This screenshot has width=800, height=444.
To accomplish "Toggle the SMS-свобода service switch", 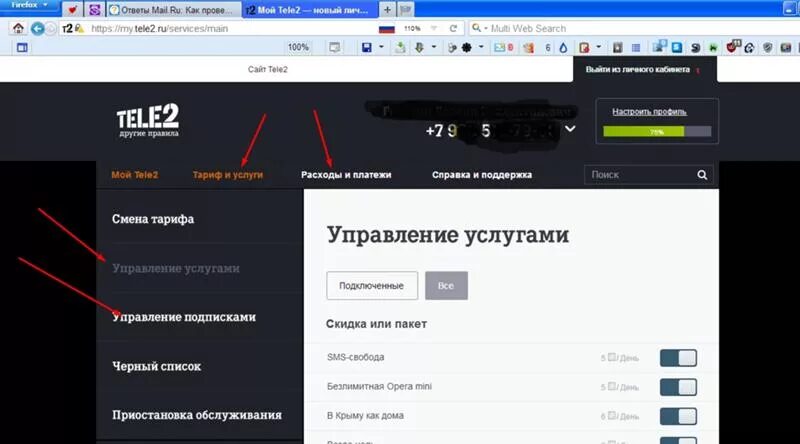I will pyautogui.click(x=678, y=358).
